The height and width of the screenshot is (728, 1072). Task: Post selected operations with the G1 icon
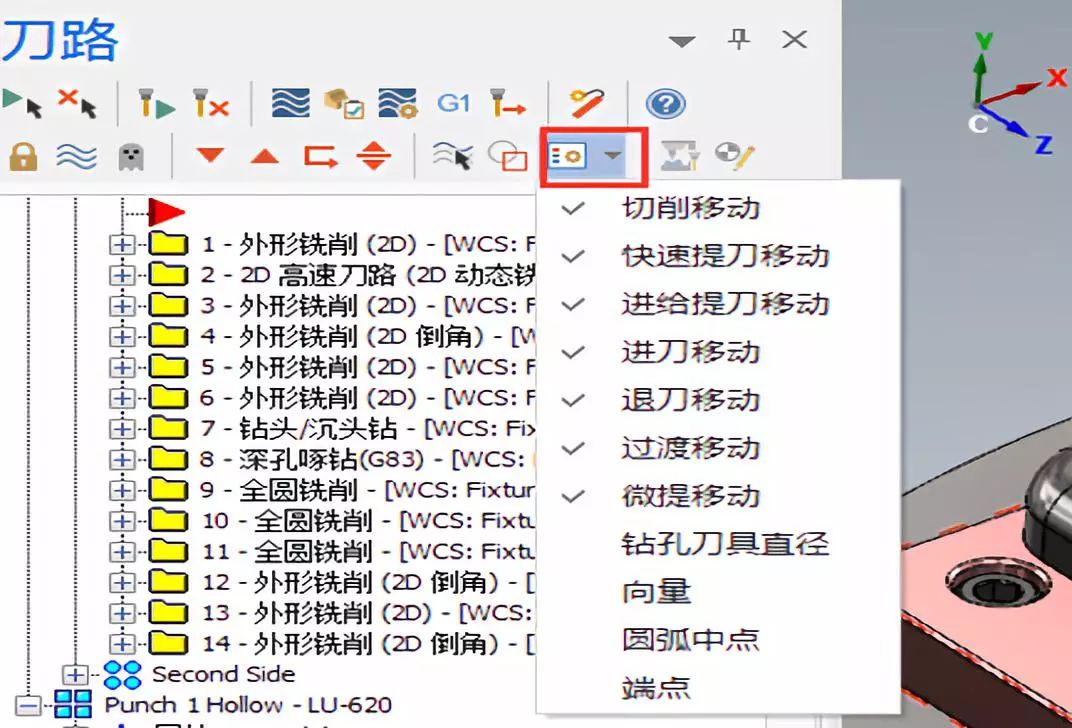click(453, 100)
